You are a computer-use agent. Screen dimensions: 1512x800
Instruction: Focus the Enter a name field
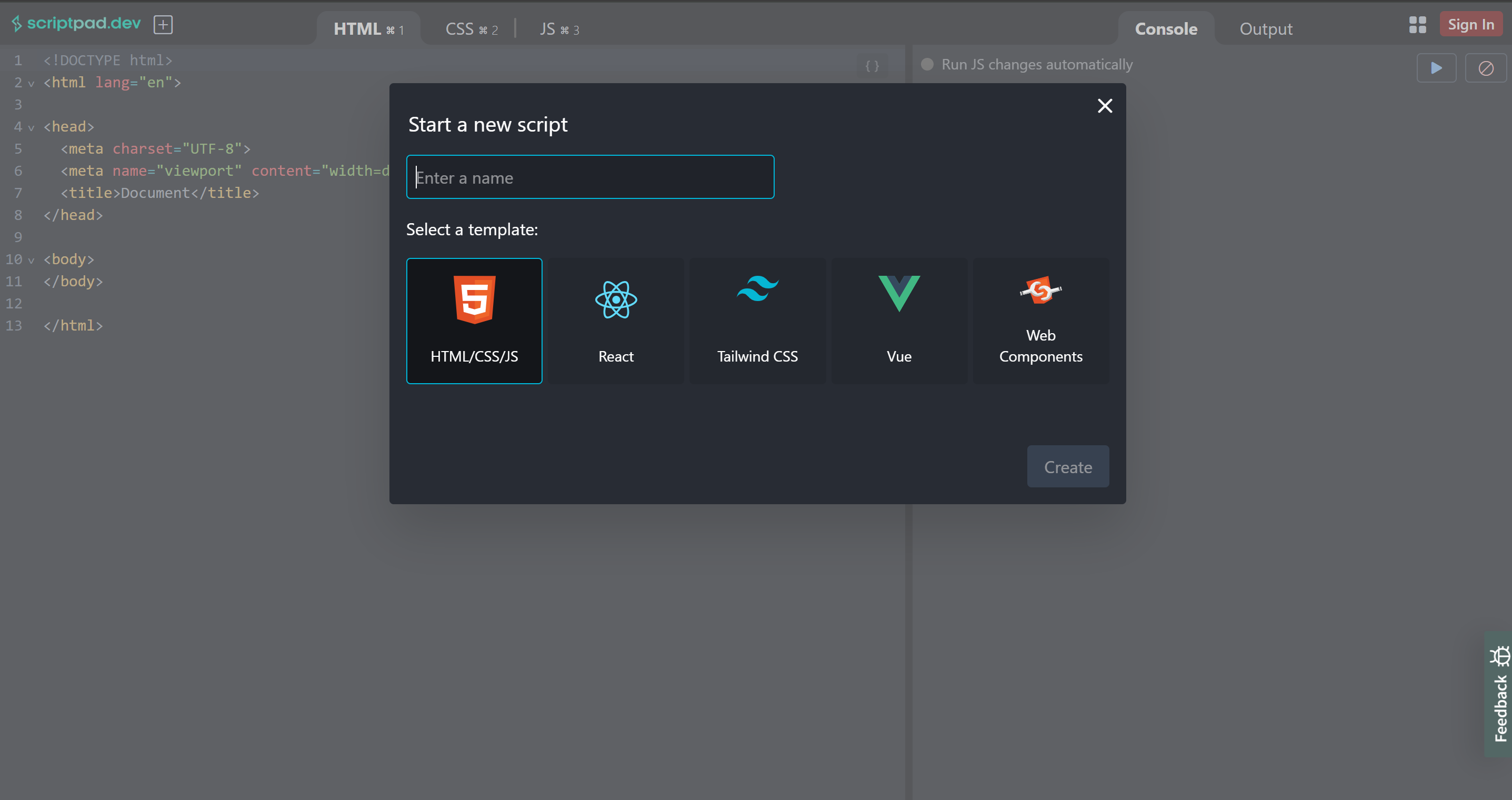[590, 177]
